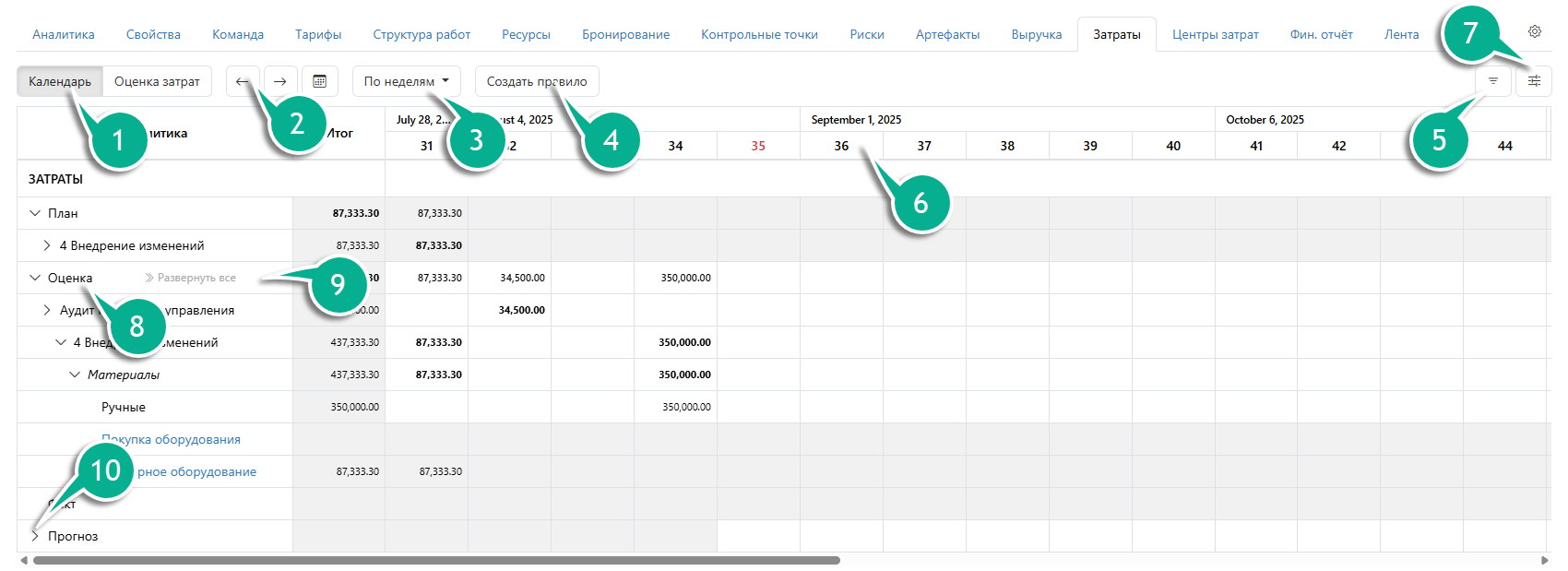Select week 36 column header

coord(841,146)
